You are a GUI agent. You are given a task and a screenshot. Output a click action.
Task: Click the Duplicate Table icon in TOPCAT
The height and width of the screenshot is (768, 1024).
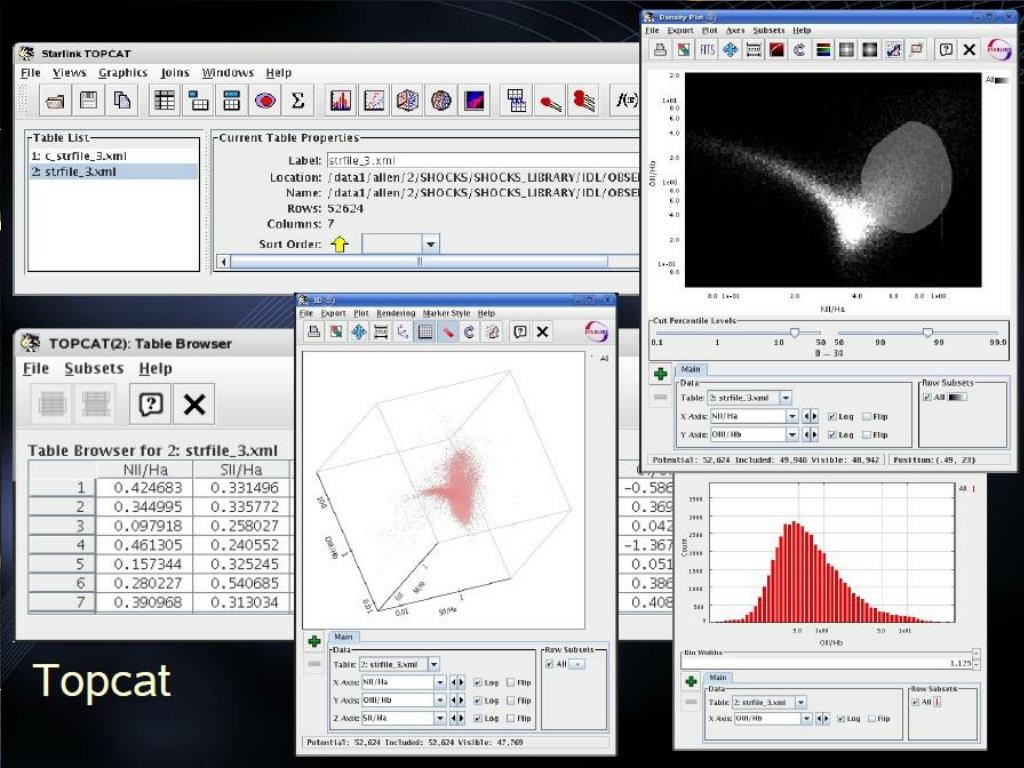tap(121, 101)
